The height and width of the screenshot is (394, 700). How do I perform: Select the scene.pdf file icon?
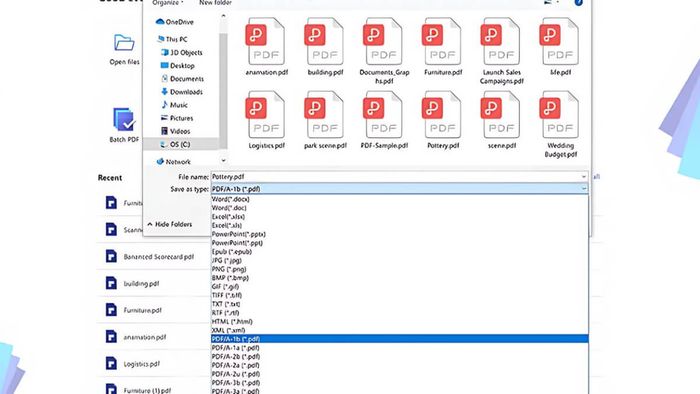(501, 114)
